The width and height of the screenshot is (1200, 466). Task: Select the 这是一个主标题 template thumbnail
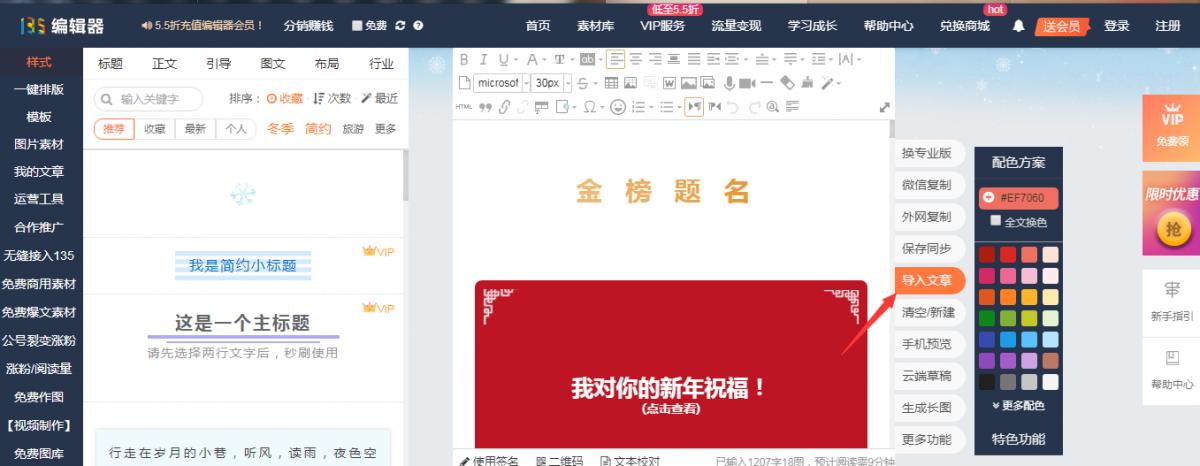point(243,323)
